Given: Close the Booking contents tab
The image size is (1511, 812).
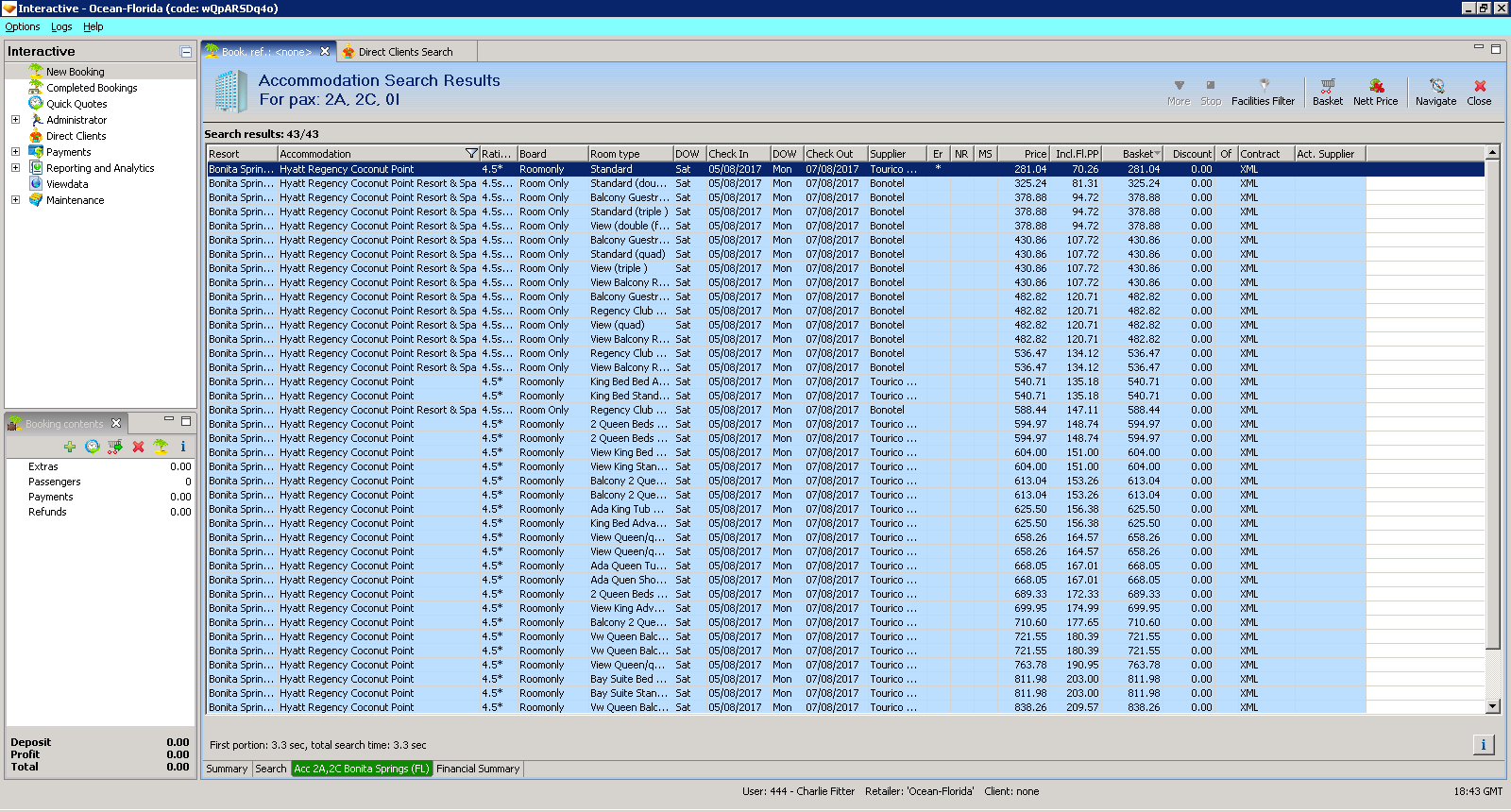Looking at the screenshot, I should pyautogui.click(x=116, y=423).
